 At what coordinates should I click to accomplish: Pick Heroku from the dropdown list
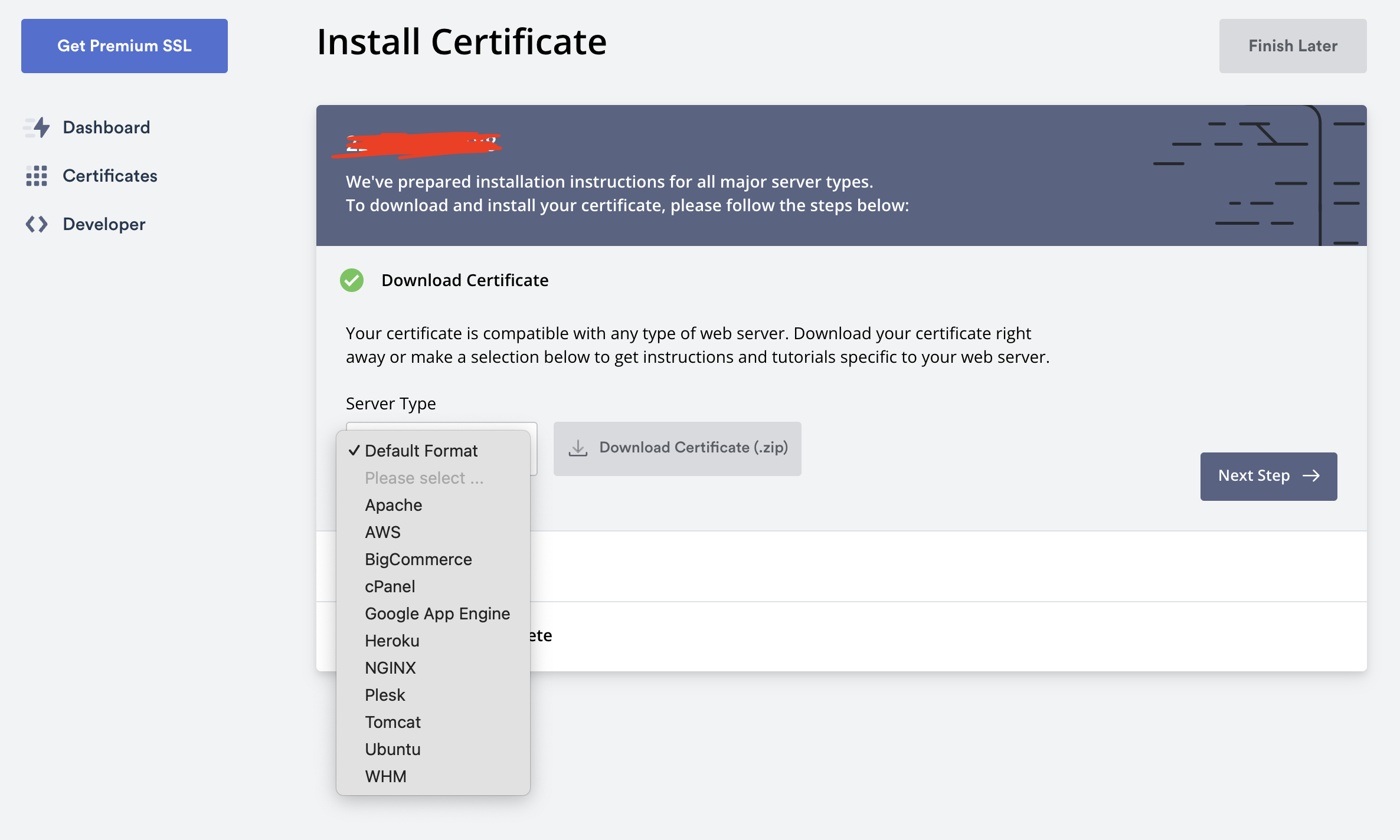(433, 641)
